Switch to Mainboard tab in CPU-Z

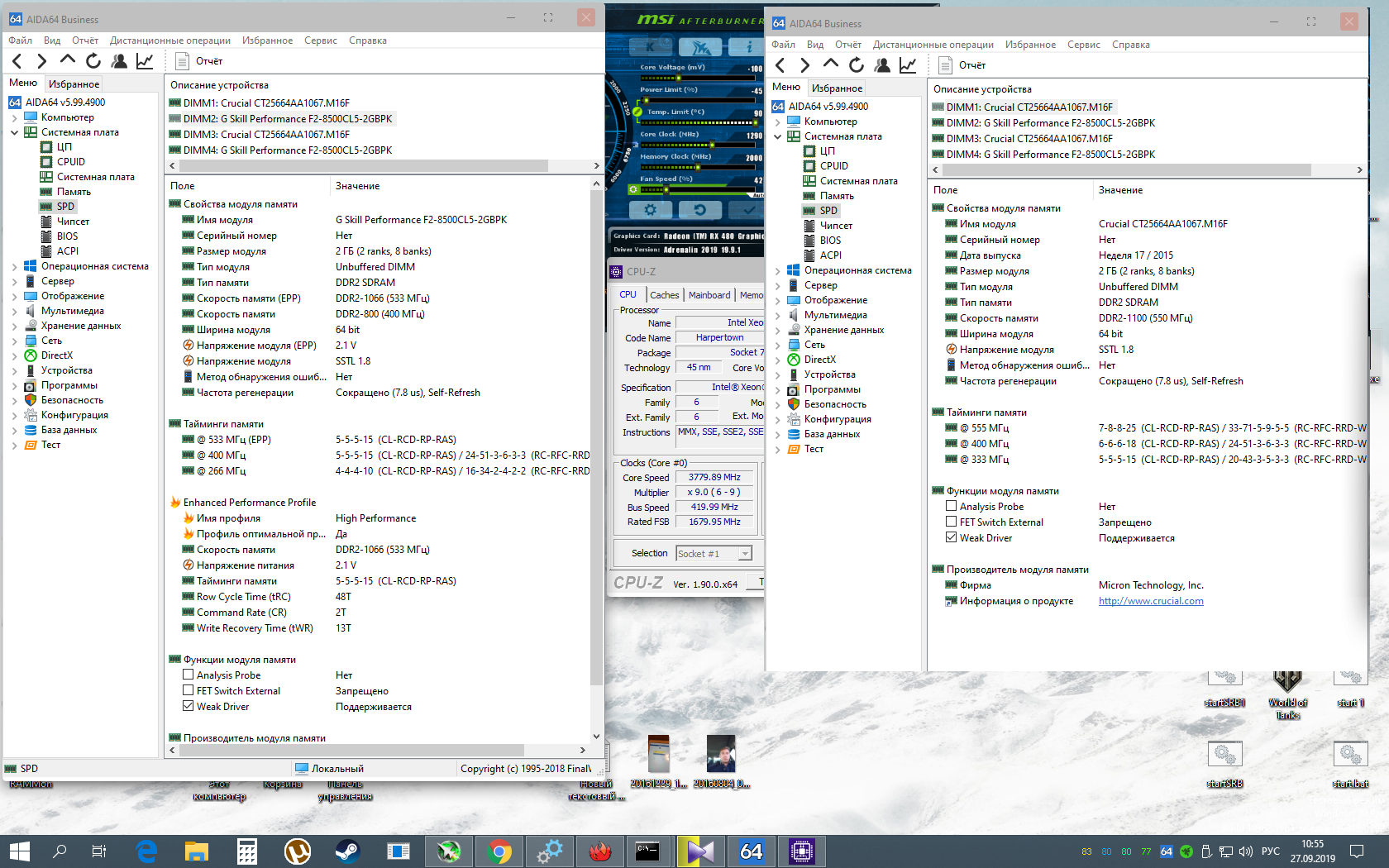click(x=709, y=295)
